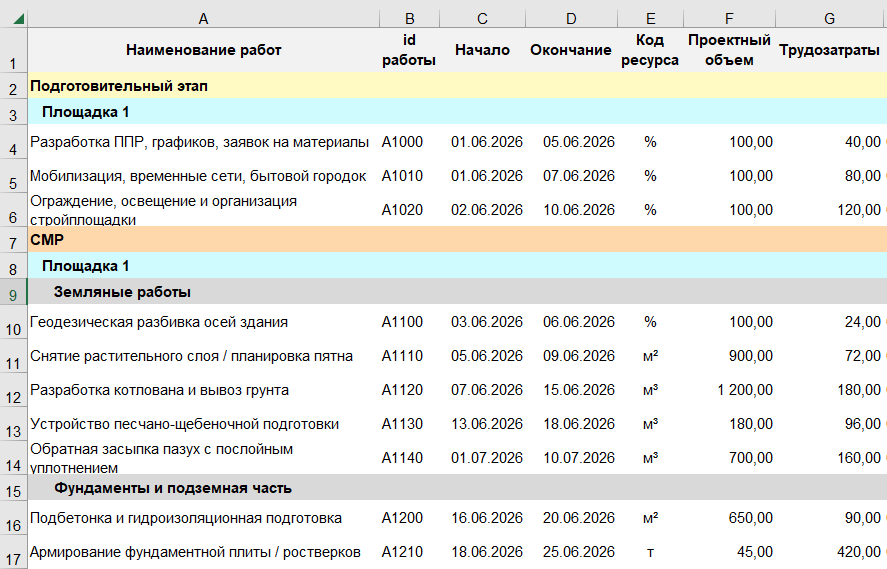The image size is (887, 569).
Task: Click start date 03.06.2026
Action: tap(482, 322)
